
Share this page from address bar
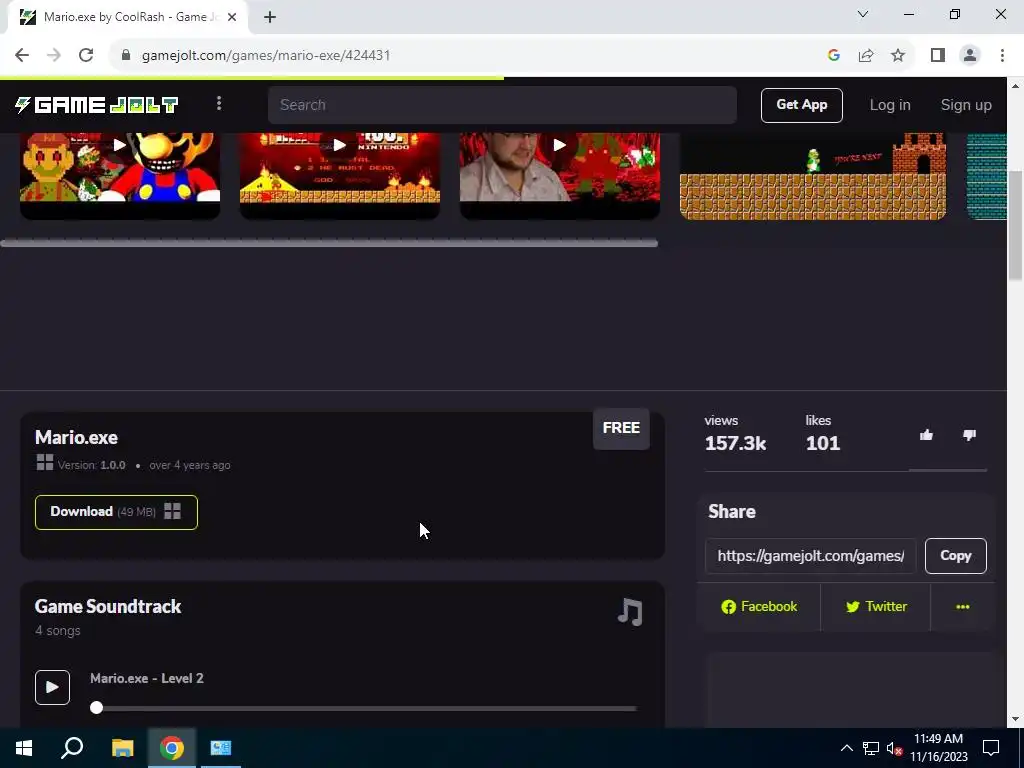(x=866, y=56)
